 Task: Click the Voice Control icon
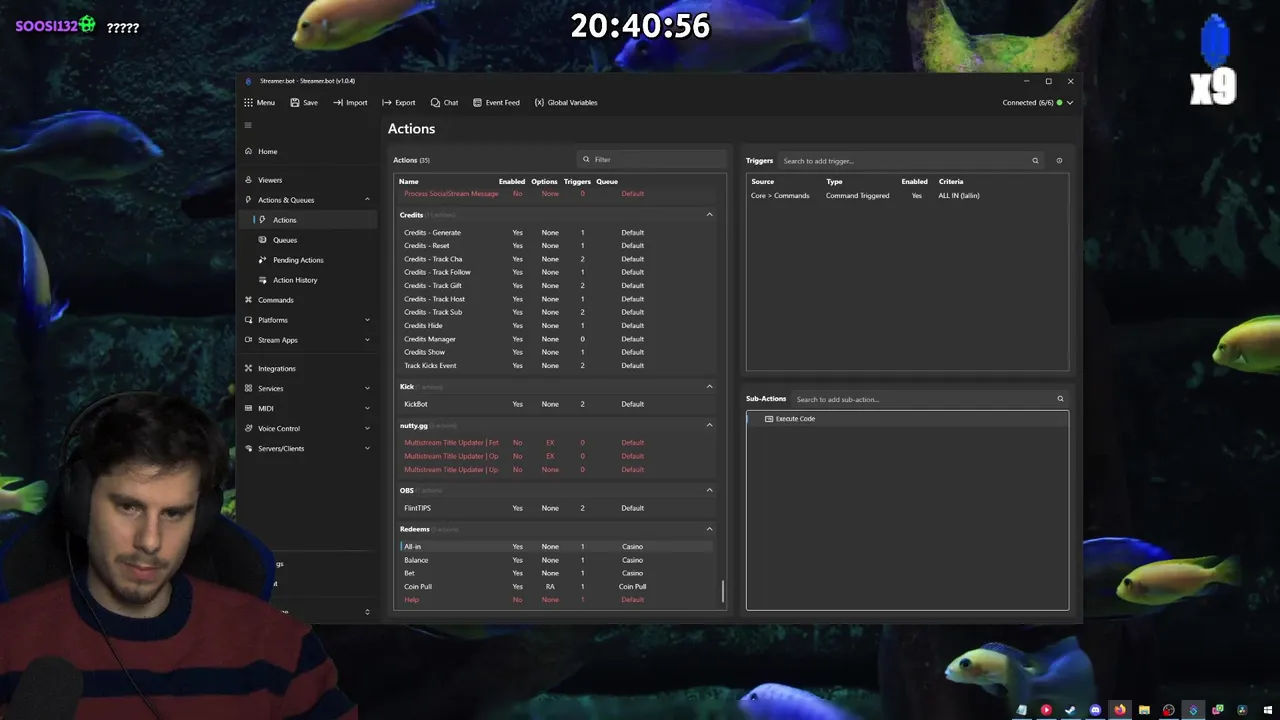(248, 428)
